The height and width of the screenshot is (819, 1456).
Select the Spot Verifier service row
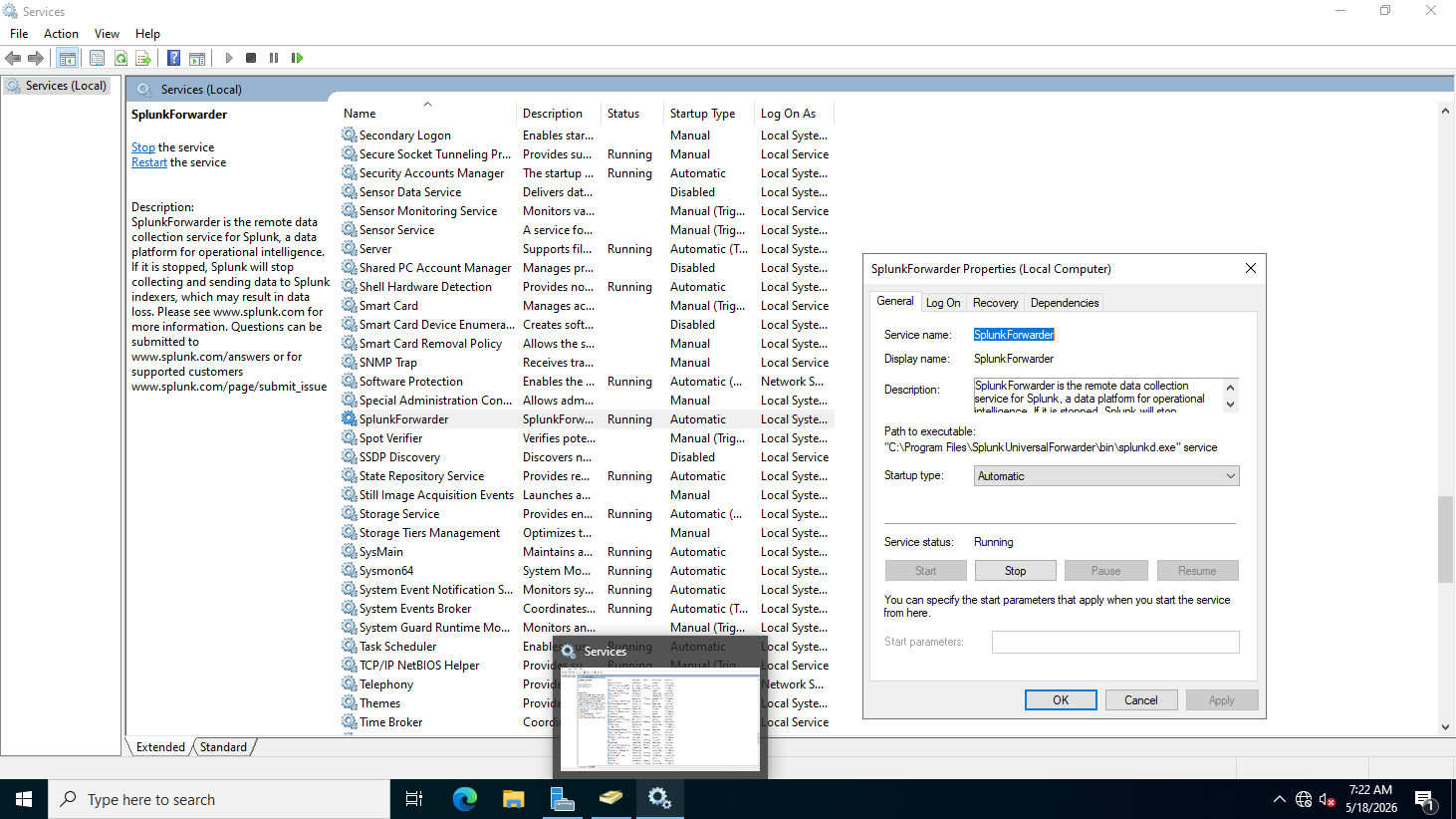pyautogui.click(x=587, y=438)
